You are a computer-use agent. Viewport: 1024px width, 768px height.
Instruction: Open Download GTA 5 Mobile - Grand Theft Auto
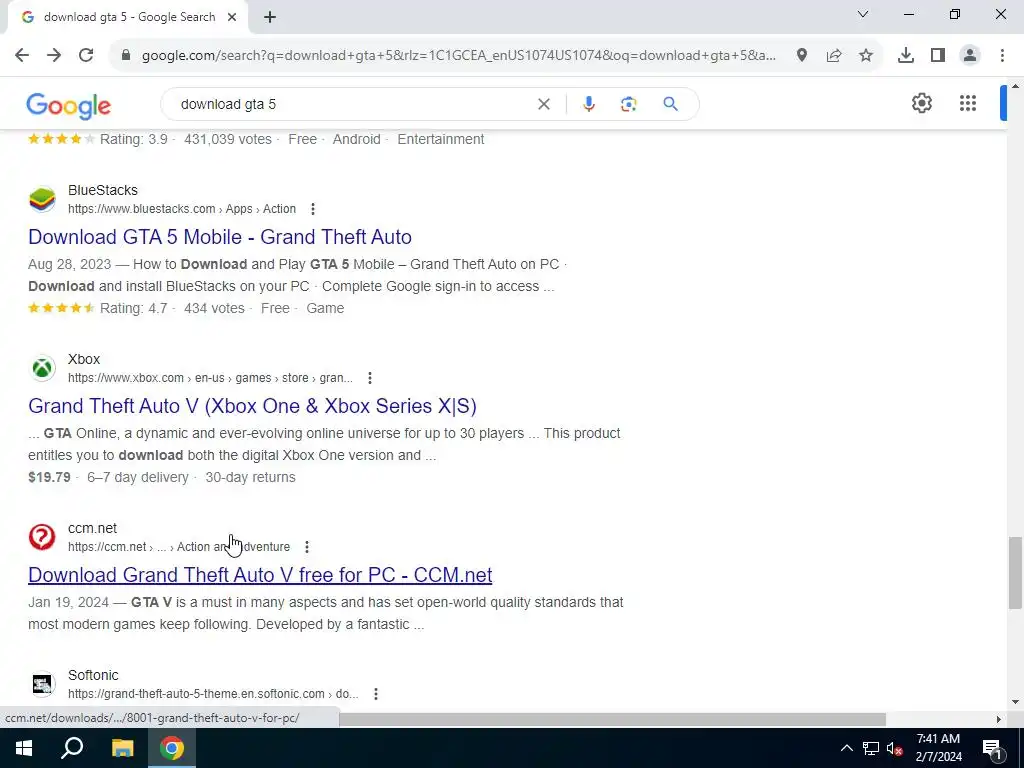(220, 237)
